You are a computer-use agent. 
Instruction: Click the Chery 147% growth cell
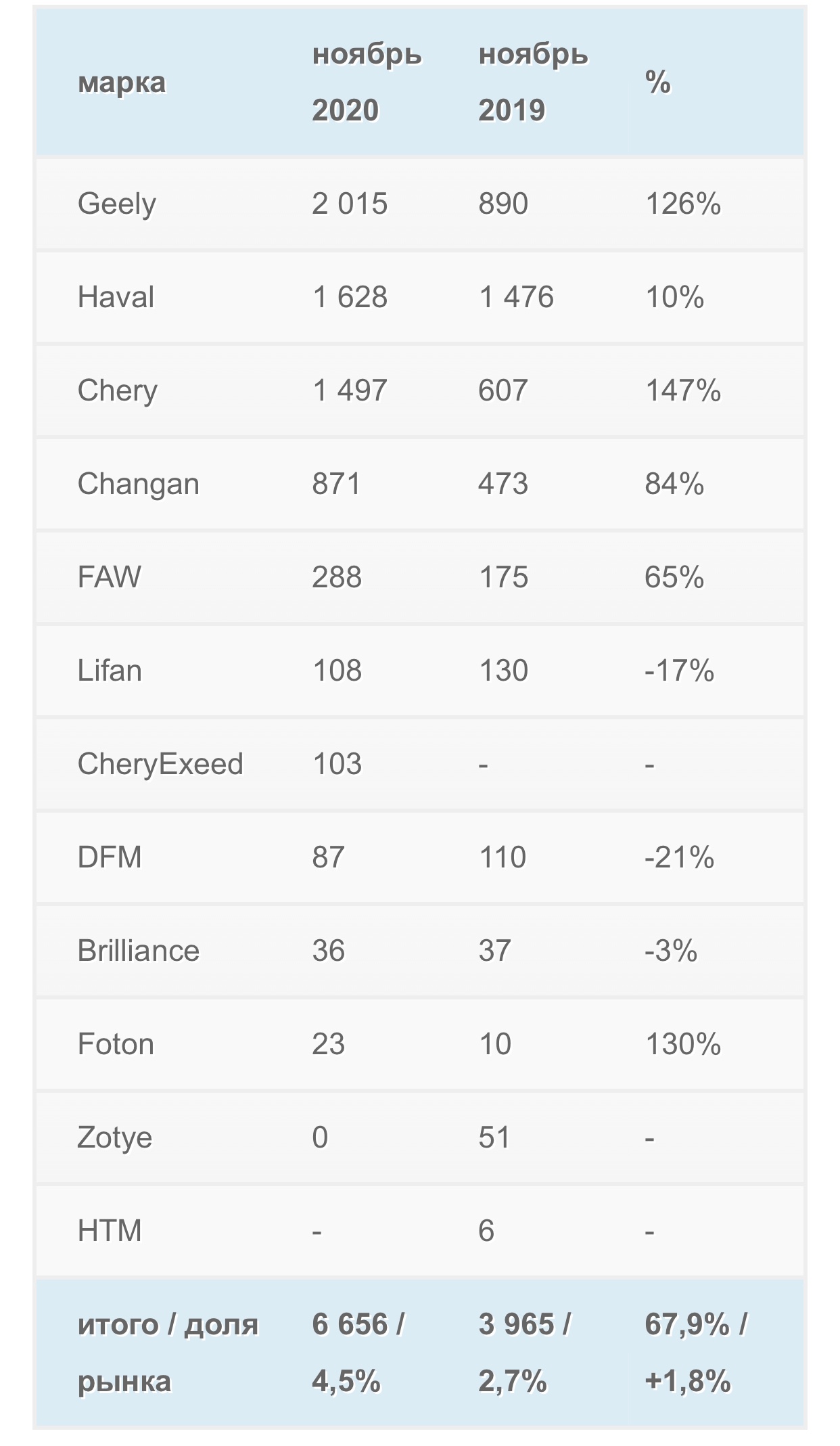click(683, 390)
